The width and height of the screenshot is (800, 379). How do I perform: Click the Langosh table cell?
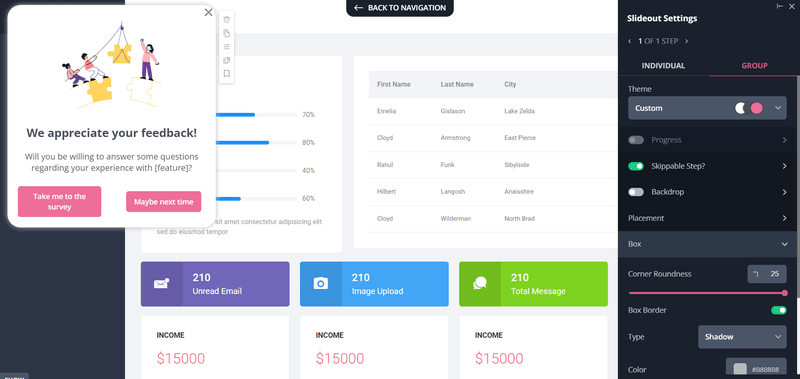(x=453, y=192)
